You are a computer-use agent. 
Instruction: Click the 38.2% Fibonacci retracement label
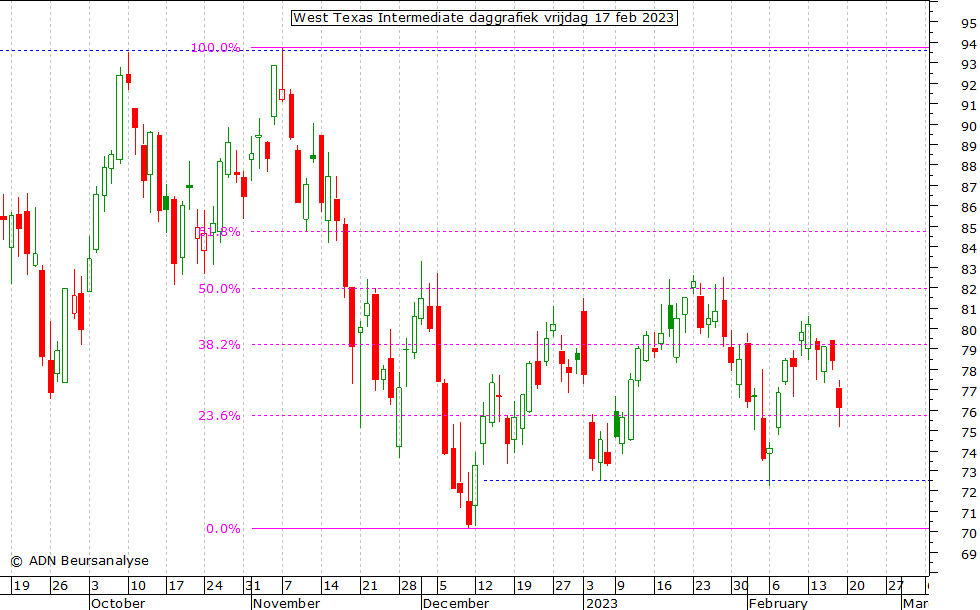tap(219, 345)
